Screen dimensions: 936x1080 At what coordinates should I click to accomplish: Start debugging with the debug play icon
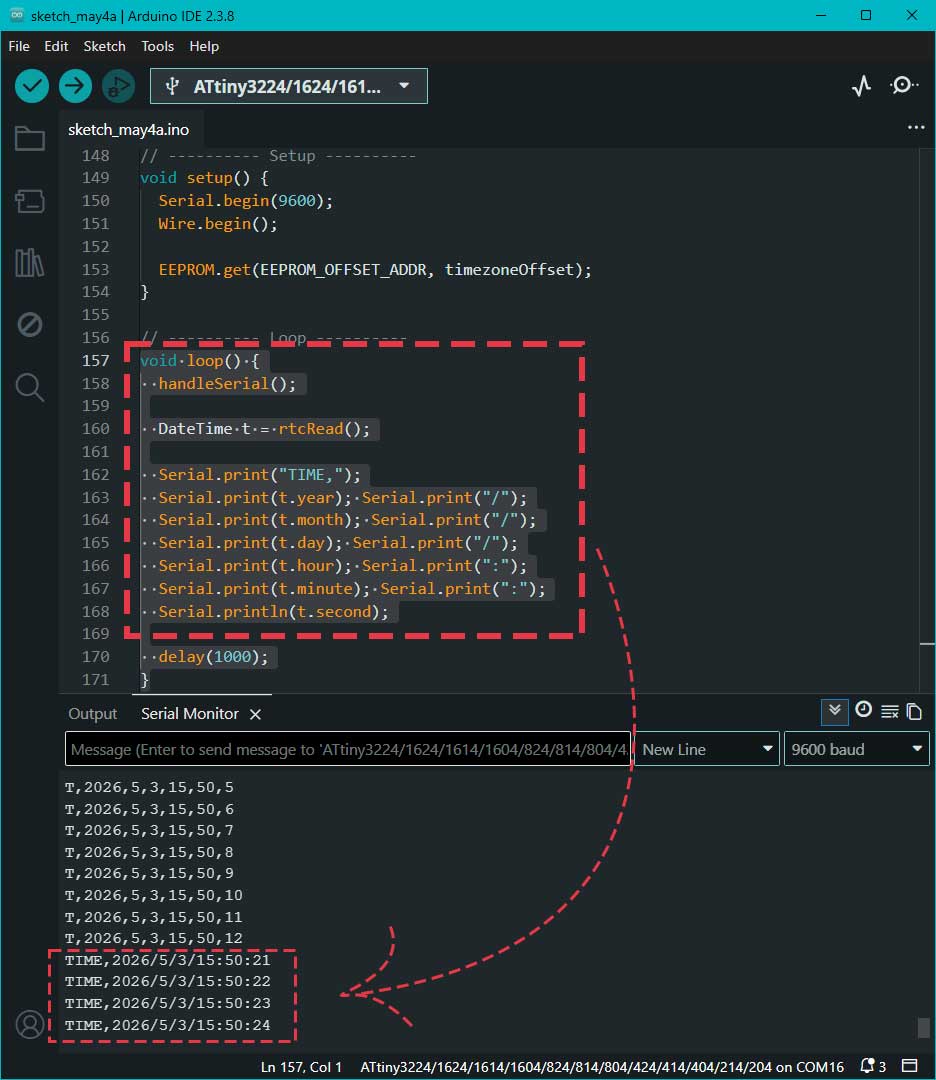(118, 86)
